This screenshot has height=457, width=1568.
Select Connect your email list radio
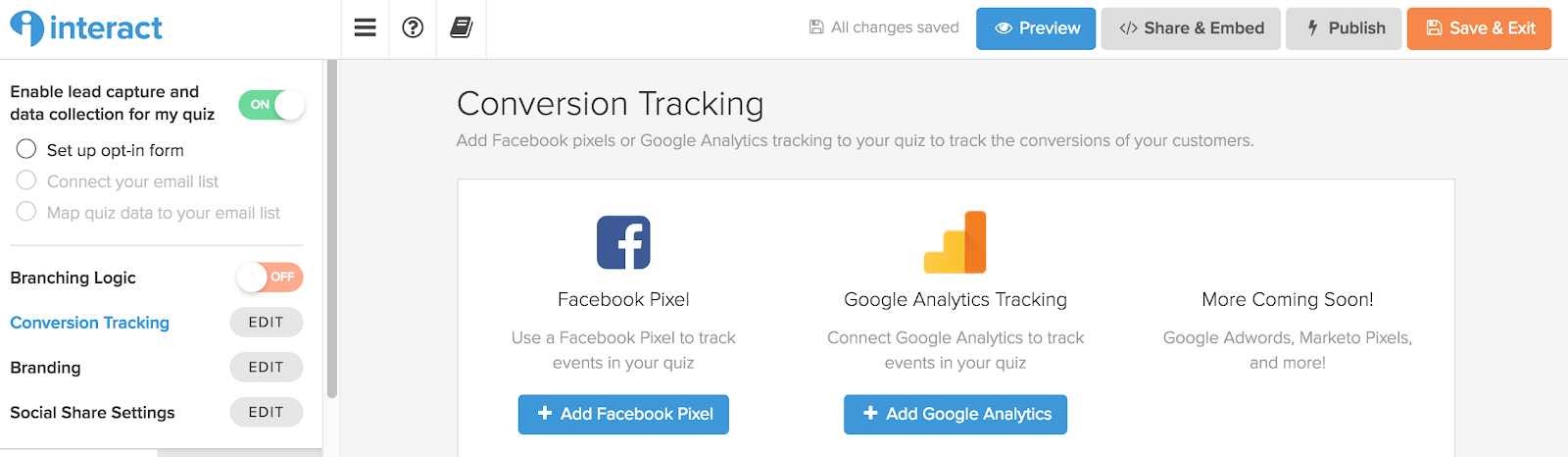click(26, 180)
